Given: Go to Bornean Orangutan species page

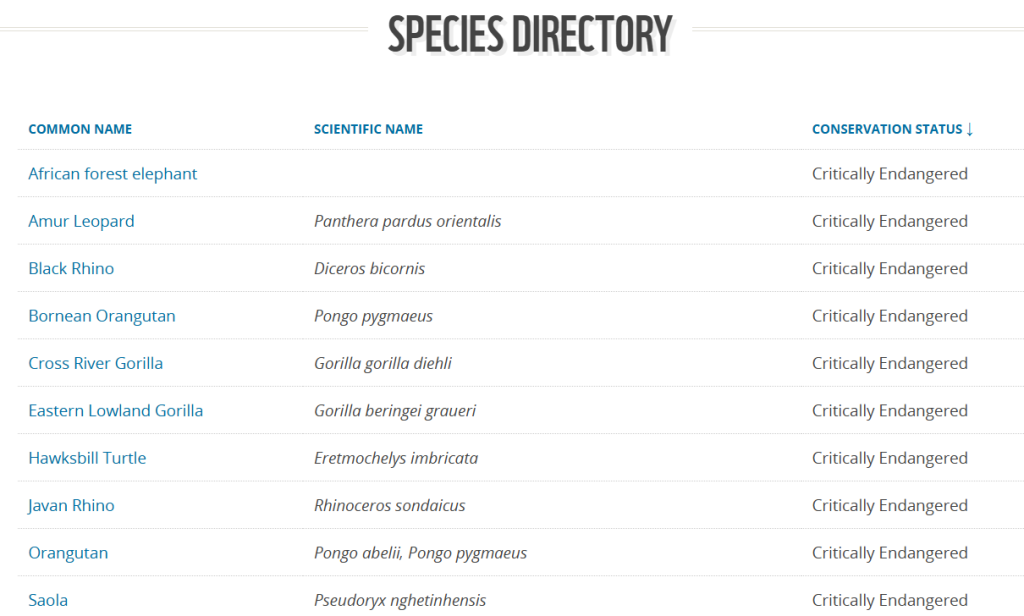Looking at the screenshot, I should 102,316.
